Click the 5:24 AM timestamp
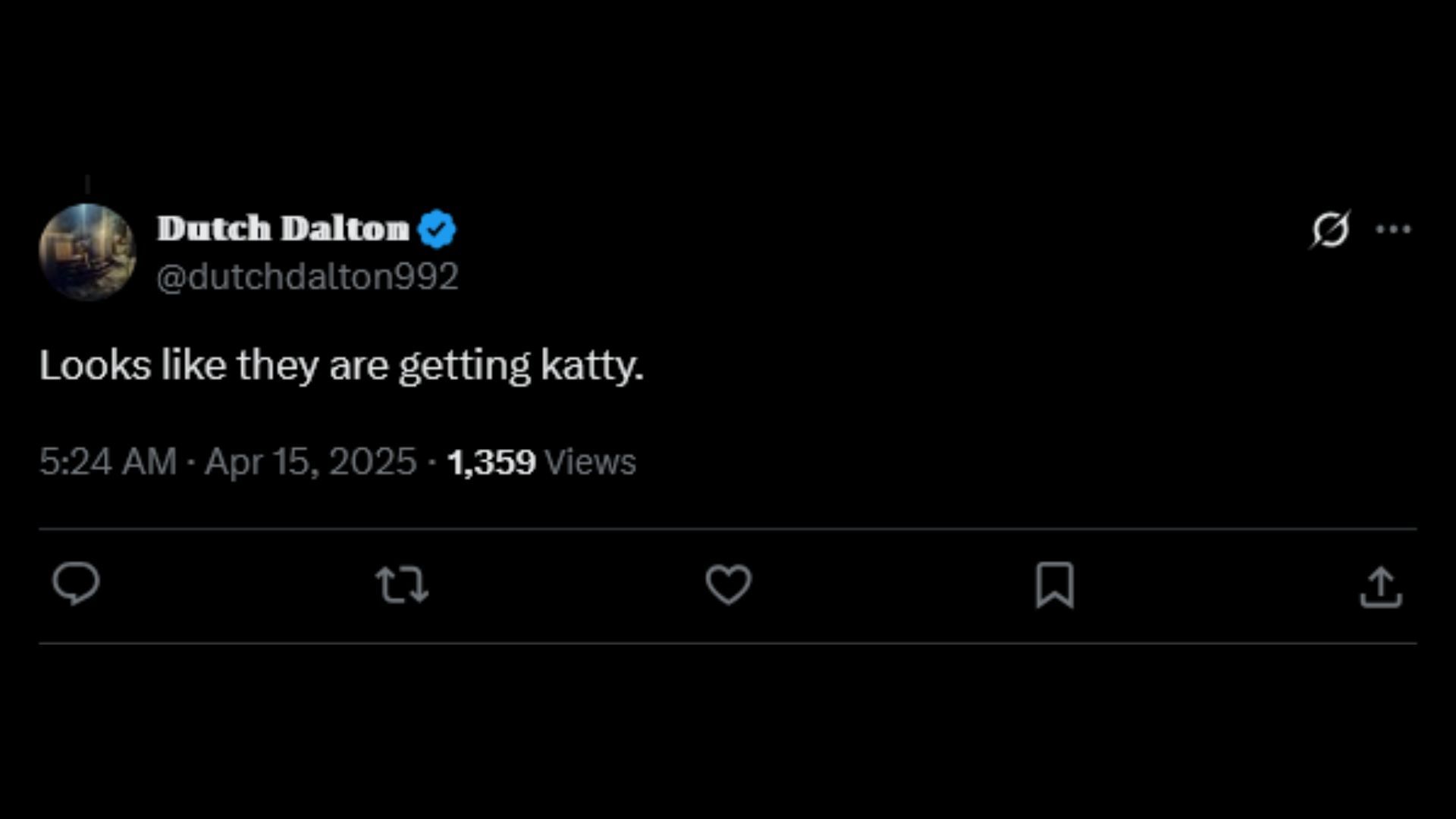The image size is (1456, 819). [108, 462]
